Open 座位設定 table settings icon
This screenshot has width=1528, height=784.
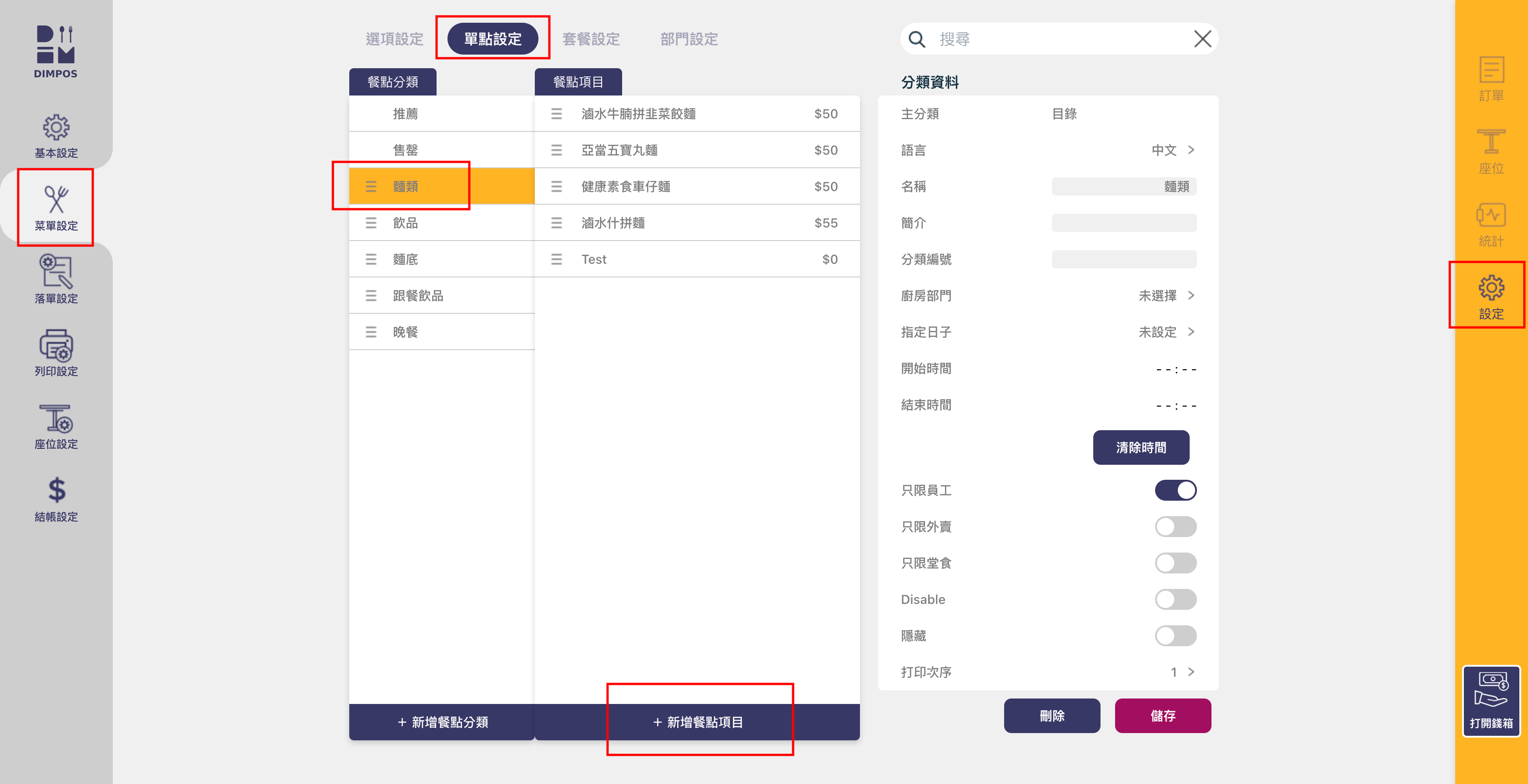(56, 419)
